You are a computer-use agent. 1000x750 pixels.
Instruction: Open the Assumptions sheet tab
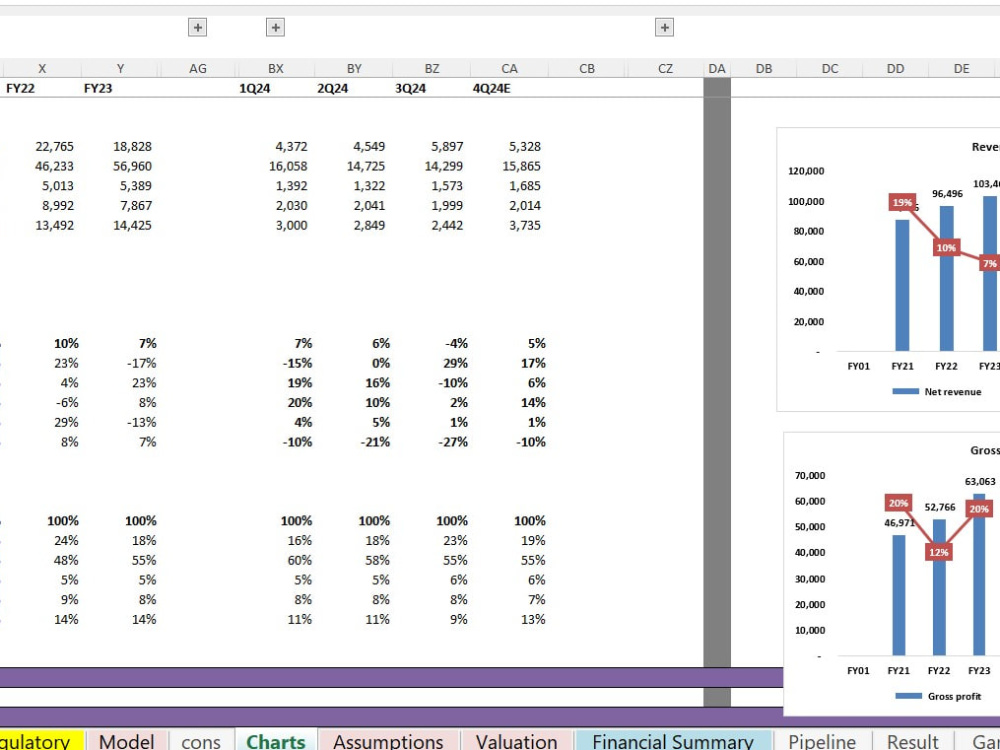pos(388,740)
